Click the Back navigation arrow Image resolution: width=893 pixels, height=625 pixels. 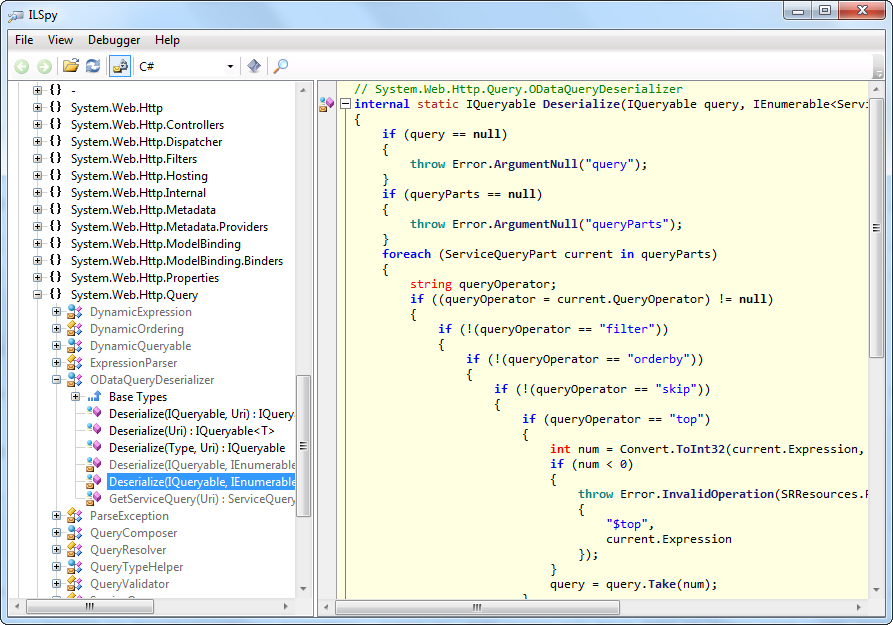point(21,66)
